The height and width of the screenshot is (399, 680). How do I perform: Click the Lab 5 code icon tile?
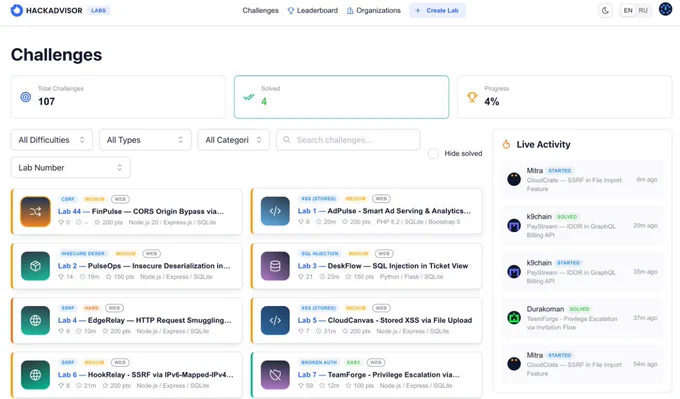pyautogui.click(x=275, y=321)
